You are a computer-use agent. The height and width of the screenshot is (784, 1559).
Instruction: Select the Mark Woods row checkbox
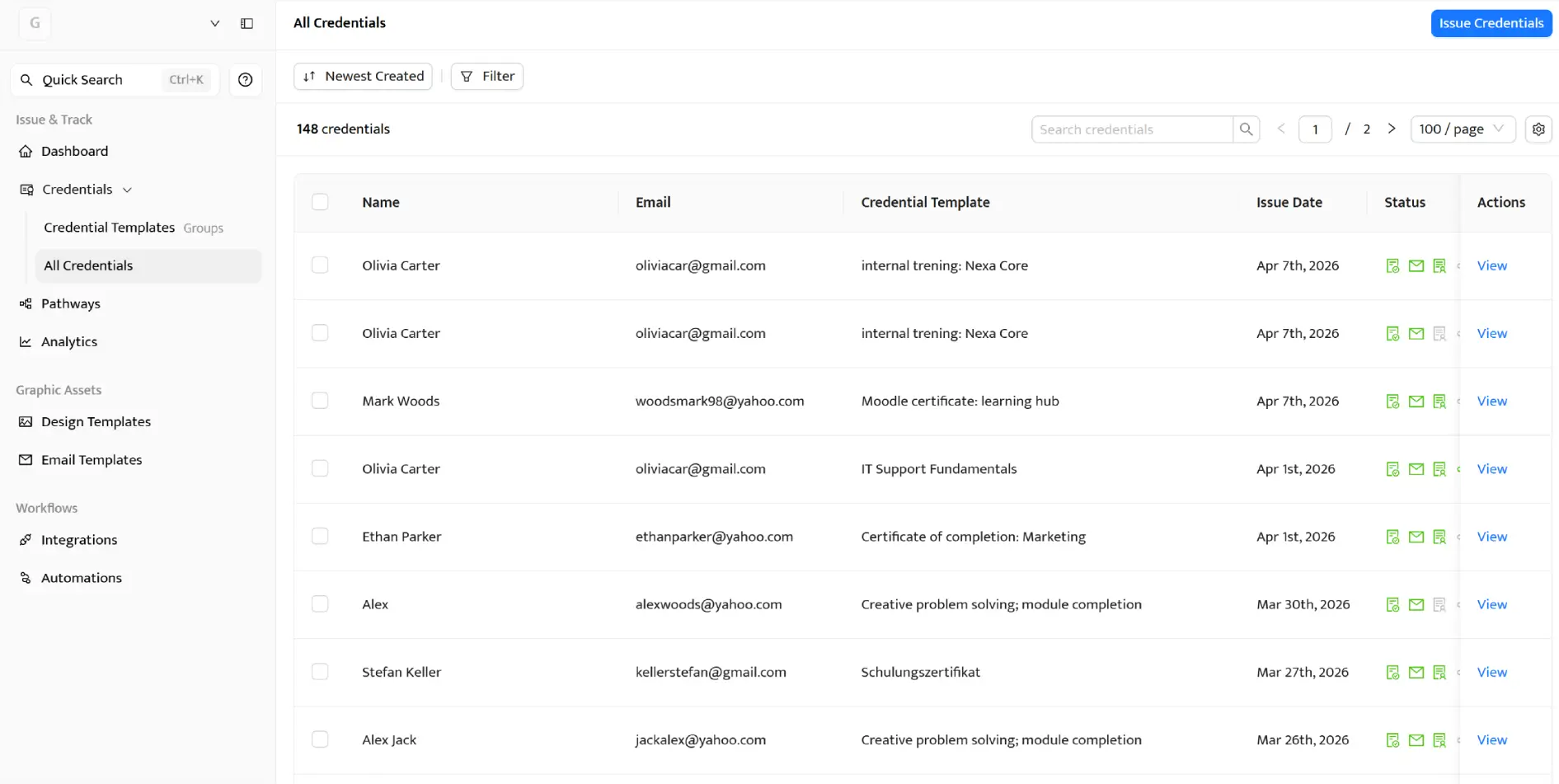[x=320, y=401]
